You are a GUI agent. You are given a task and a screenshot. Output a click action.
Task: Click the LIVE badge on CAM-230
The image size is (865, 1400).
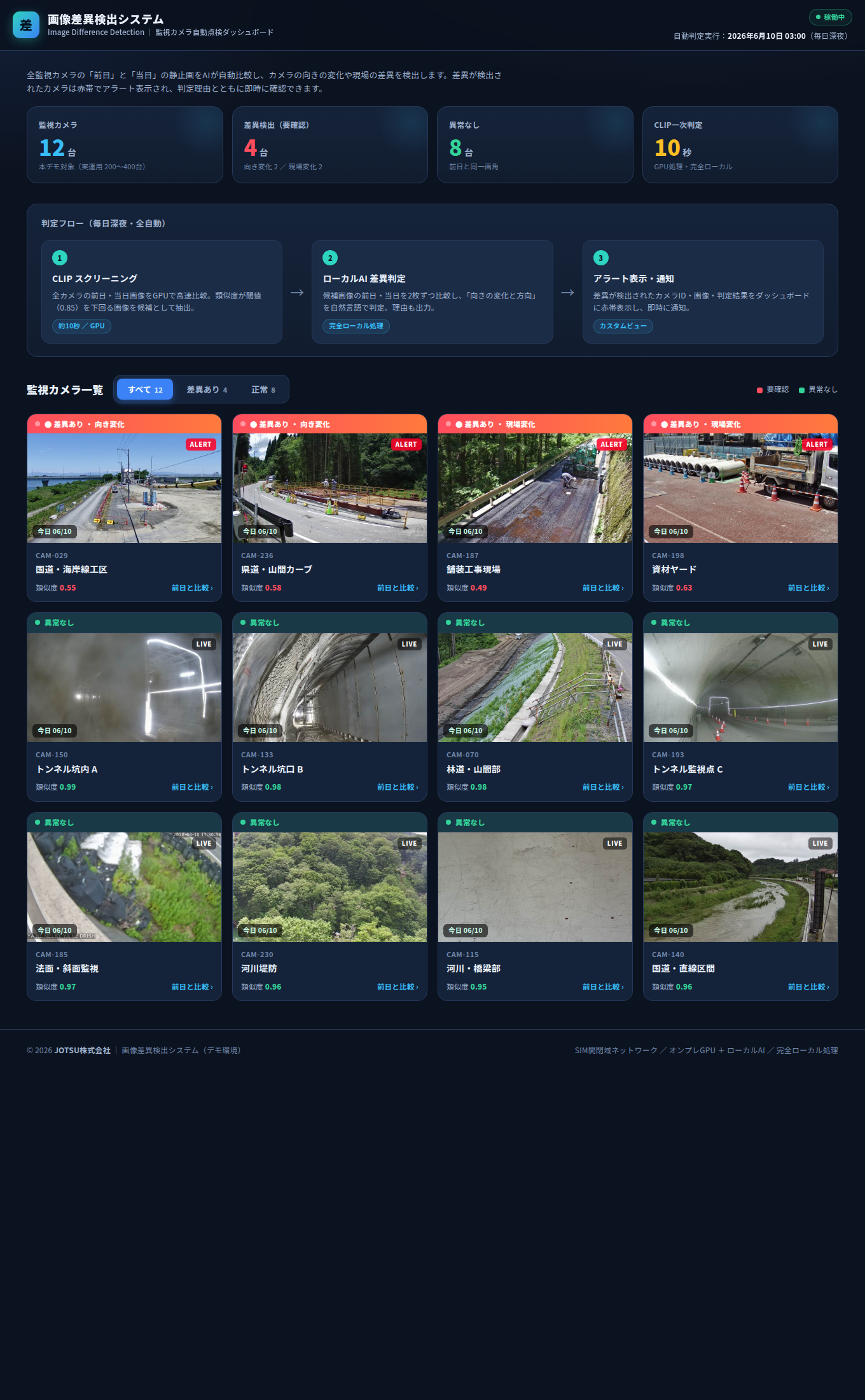[409, 843]
